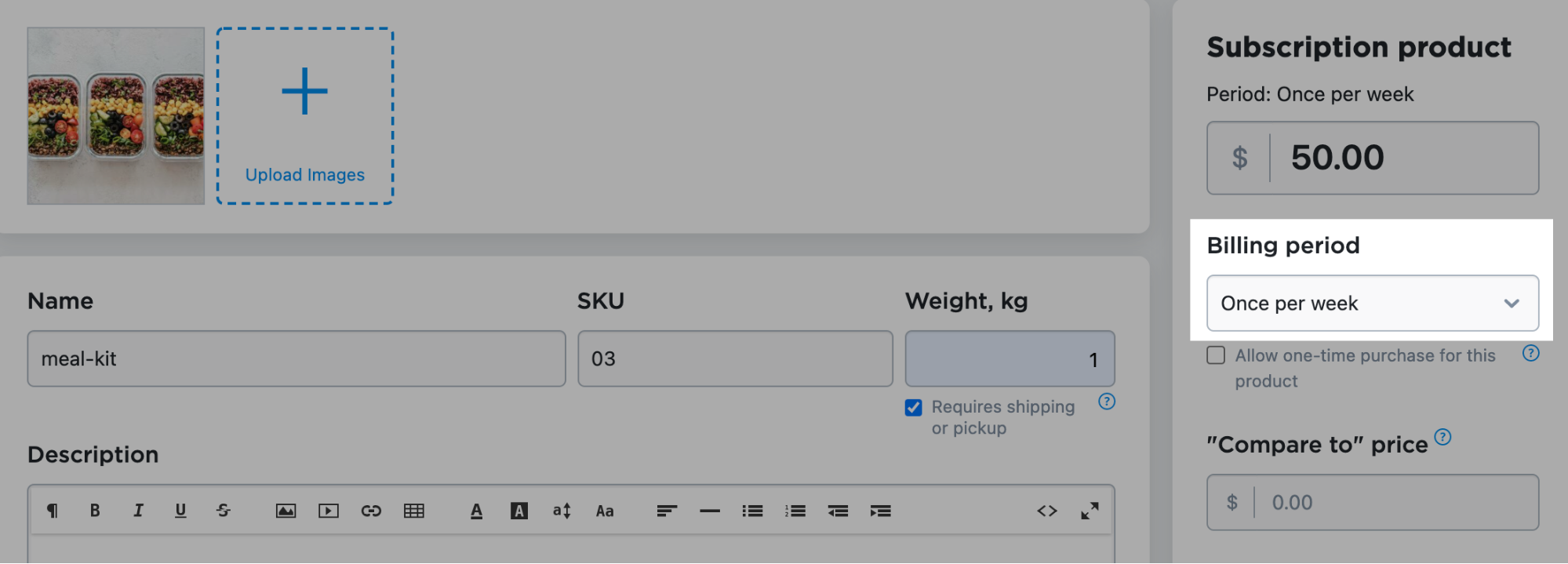The width and height of the screenshot is (1568, 564).
Task: Open the HTML source code view
Action: (1046, 511)
